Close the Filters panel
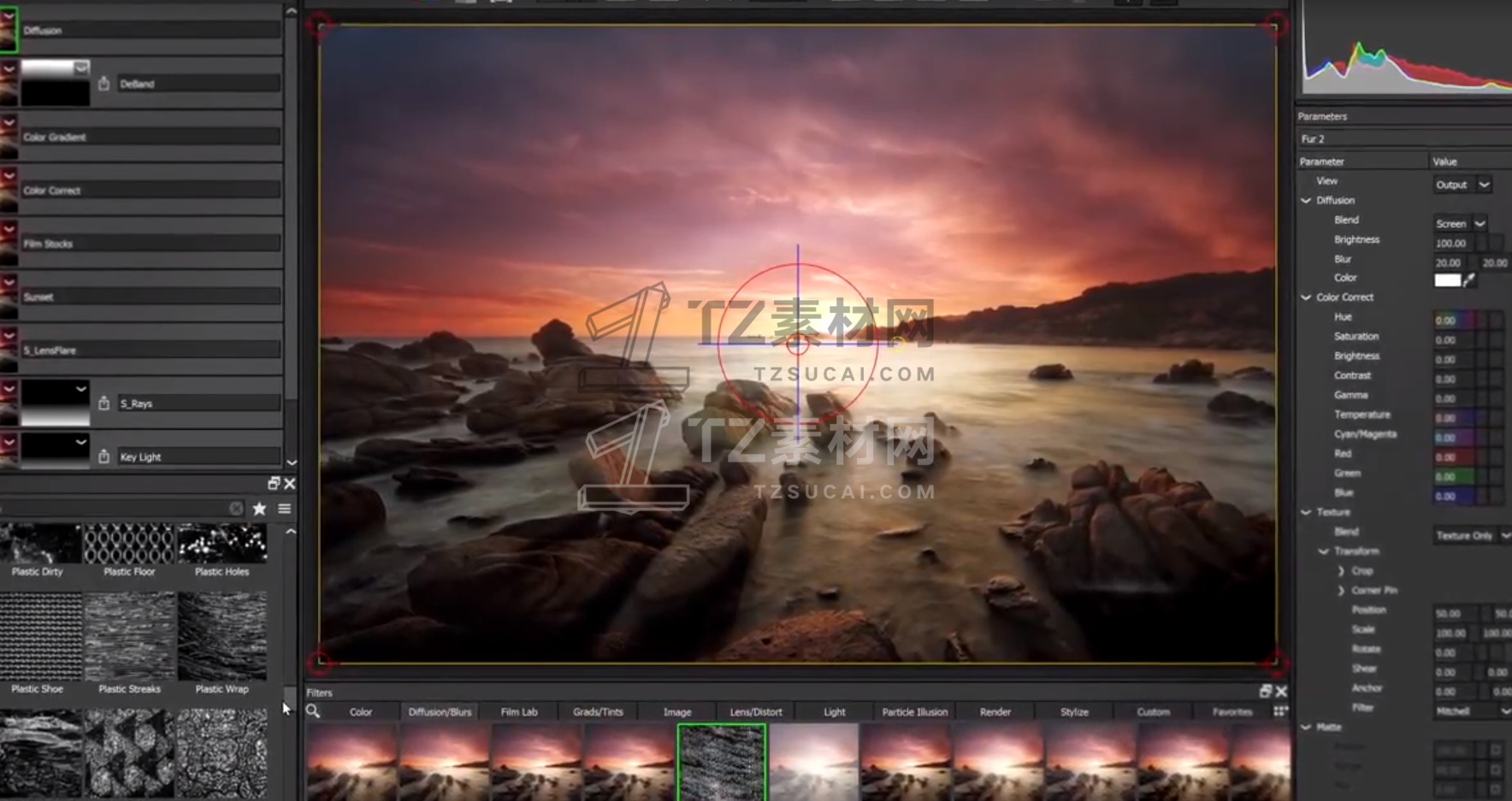The image size is (1512, 801). pyautogui.click(x=1281, y=691)
